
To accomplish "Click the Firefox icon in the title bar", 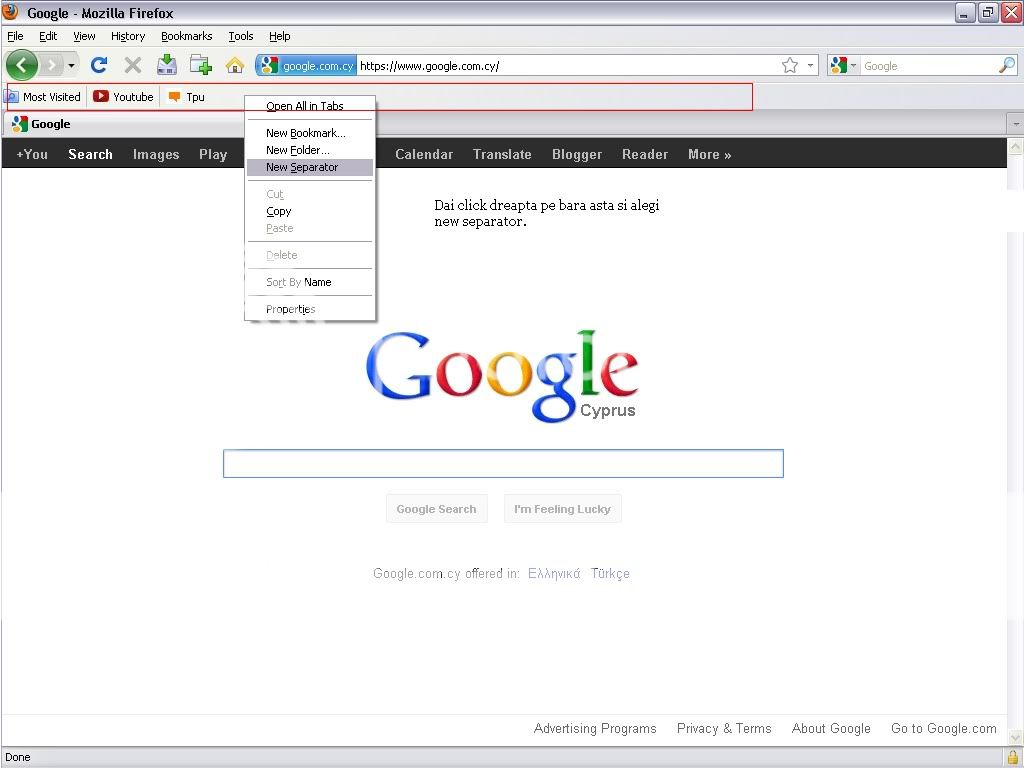I will [x=10, y=12].
